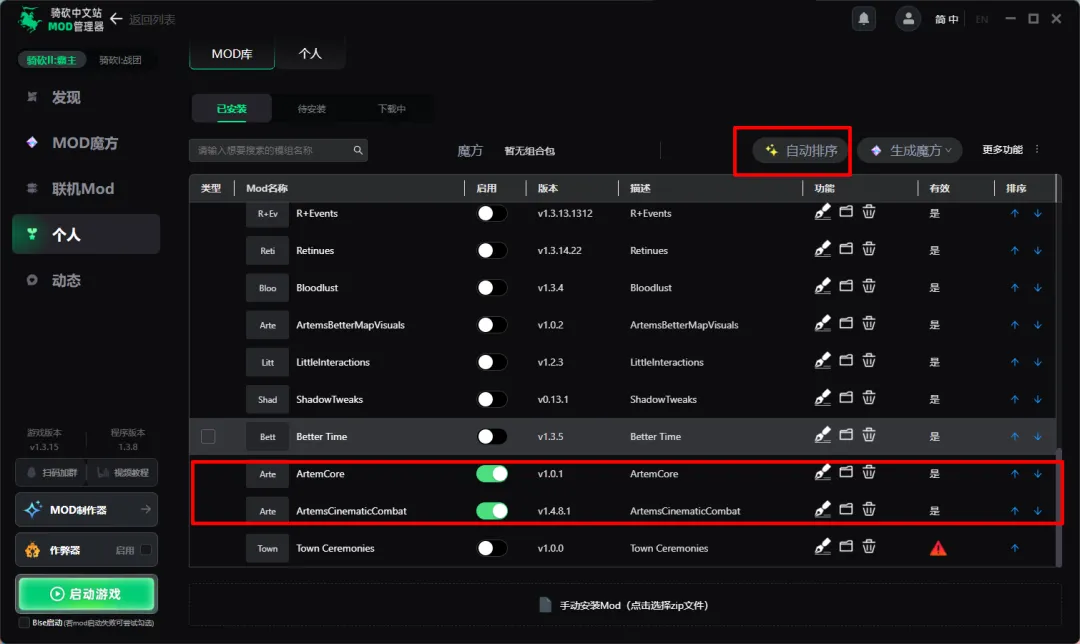Screen dimensions: 1080x644
Task: Edit the Better Time mod
Action: point(822,435)
